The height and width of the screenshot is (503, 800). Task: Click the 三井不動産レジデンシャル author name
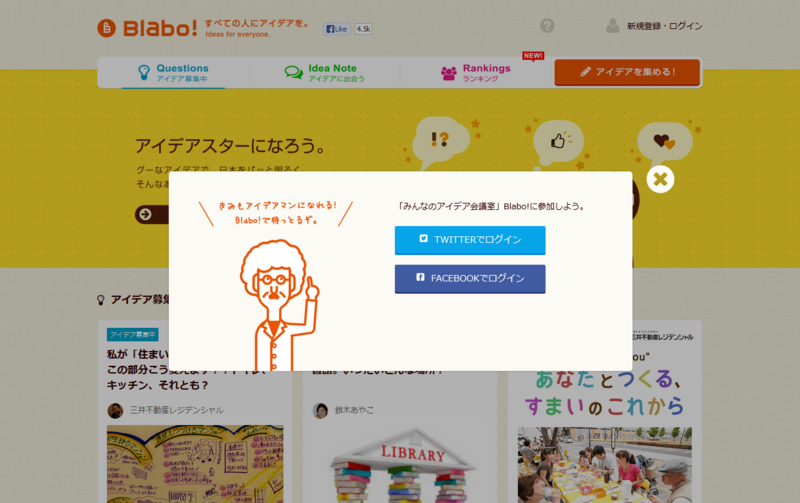click(x=177, y=410)
